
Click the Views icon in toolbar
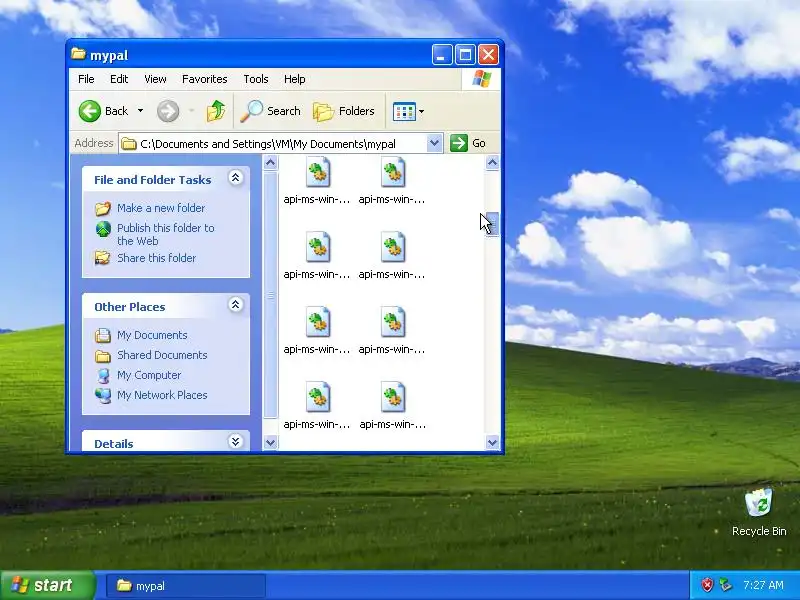pyautogui.click(x=404, y=111)
